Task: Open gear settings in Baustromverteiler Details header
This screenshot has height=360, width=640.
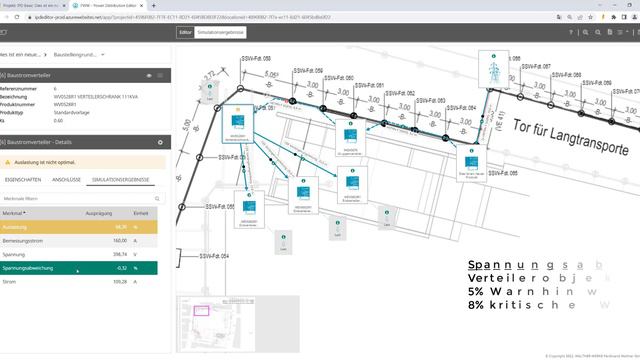Action: click(x=160, y=142)
